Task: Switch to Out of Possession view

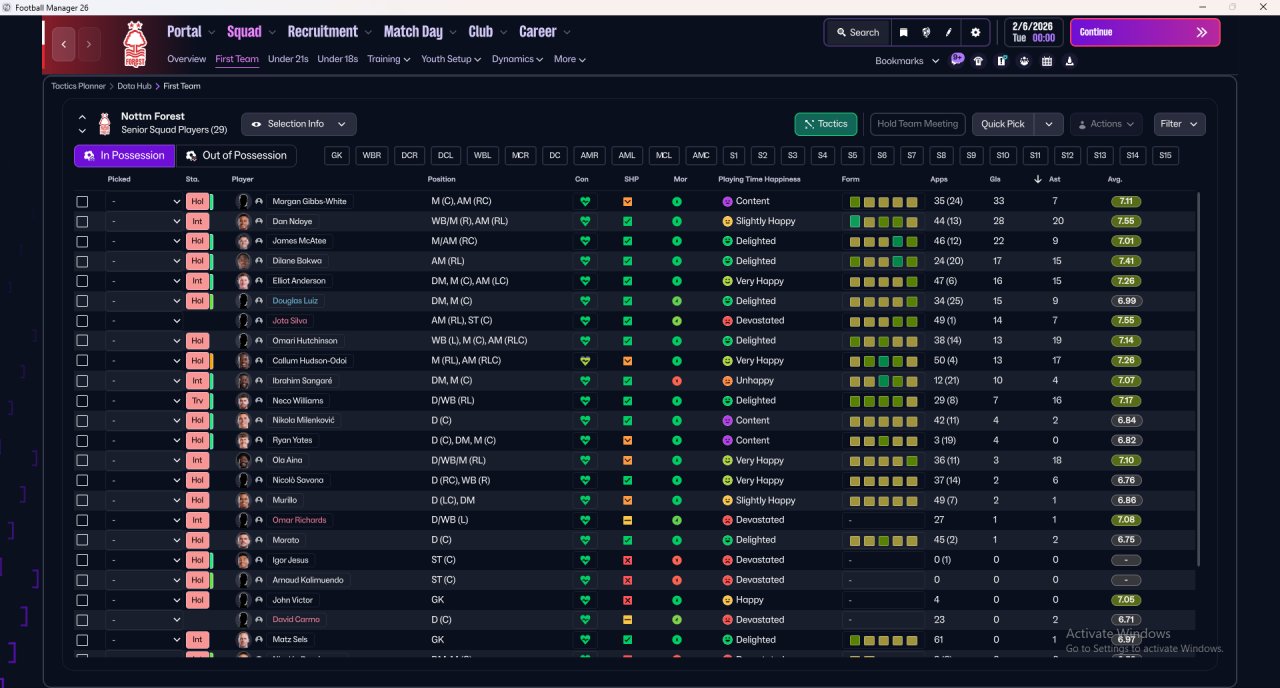Action: (x=236, y=156)
